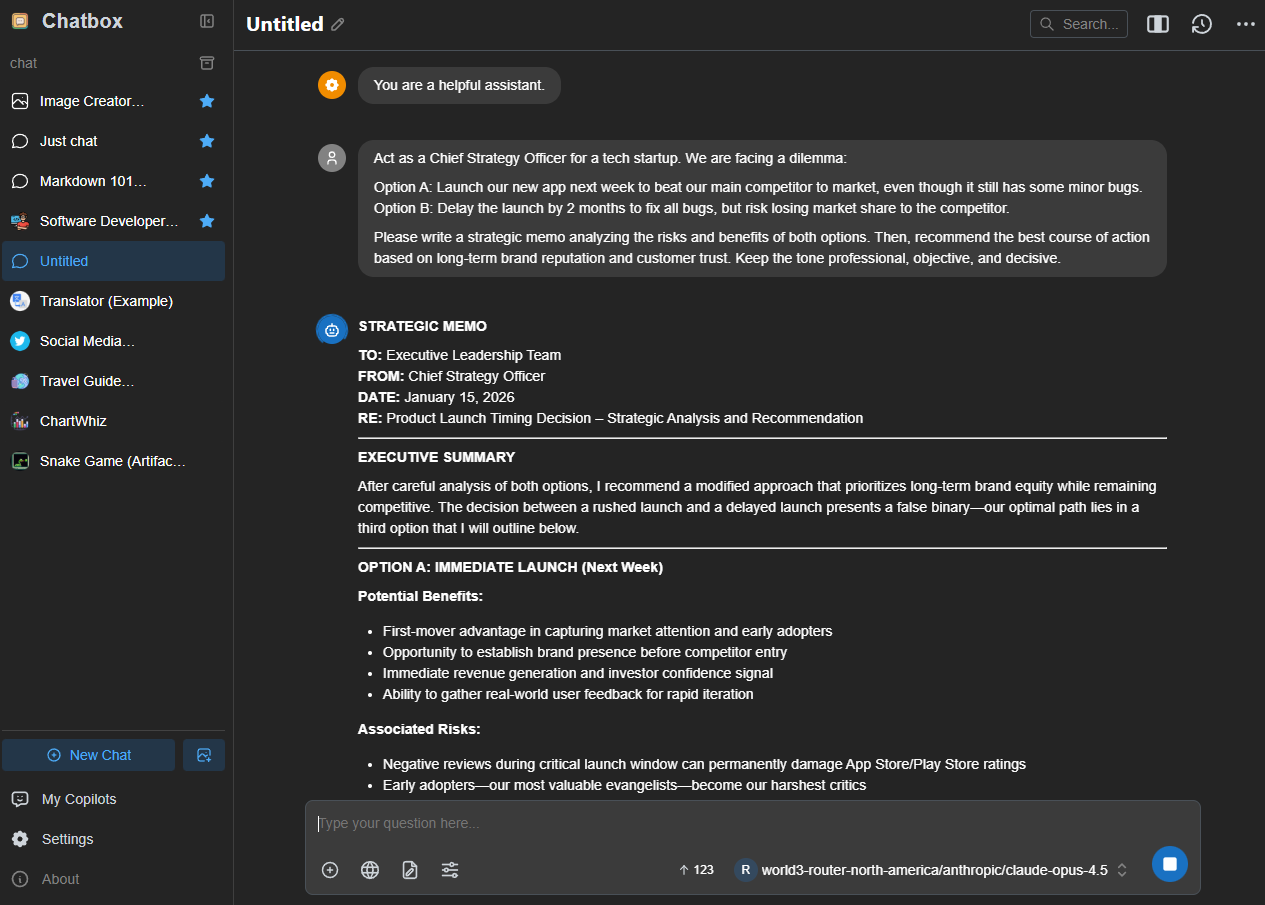
Task: Click the message input field
Action: pos(750,823)
